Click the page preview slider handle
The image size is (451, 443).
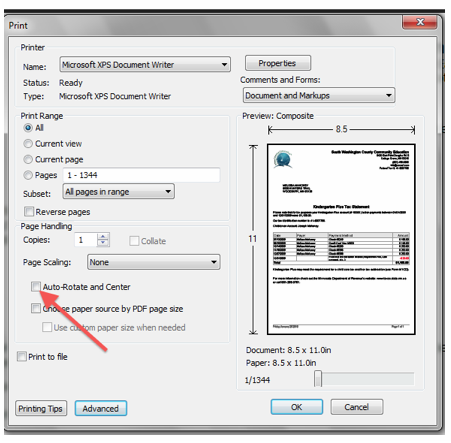318,379
